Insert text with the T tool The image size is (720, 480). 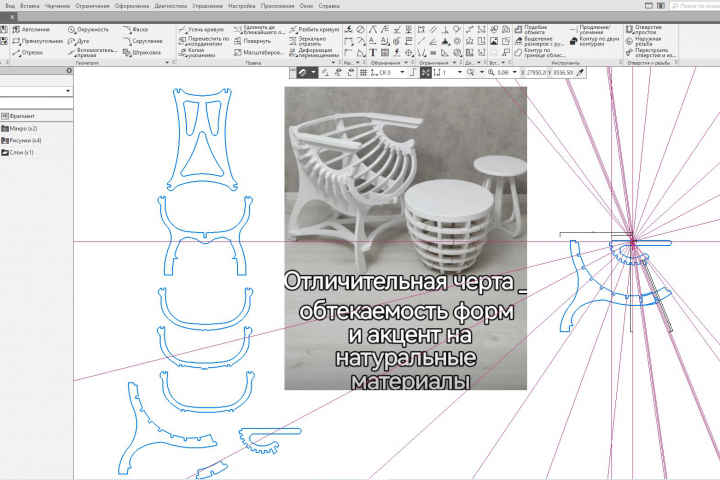point(373,53)
